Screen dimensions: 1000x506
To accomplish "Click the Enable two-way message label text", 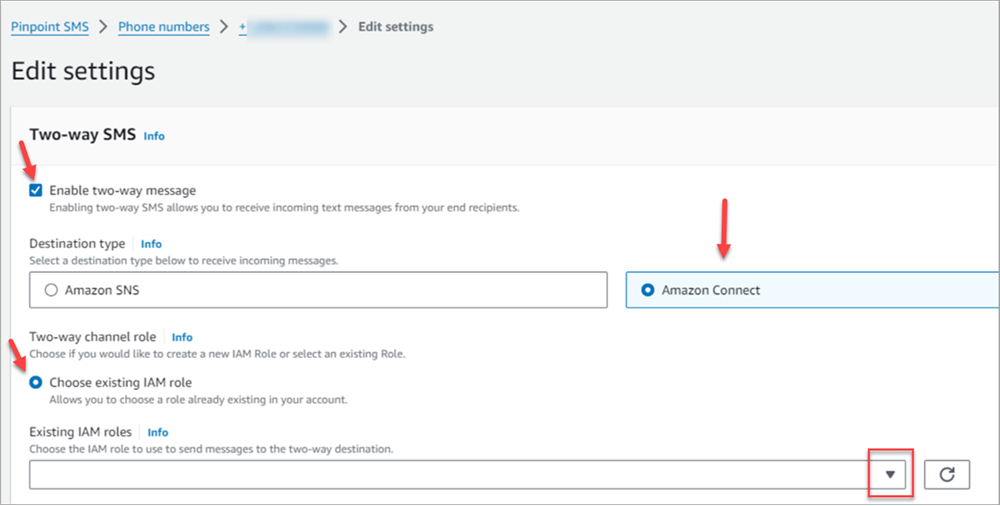I will click(122, 190).
